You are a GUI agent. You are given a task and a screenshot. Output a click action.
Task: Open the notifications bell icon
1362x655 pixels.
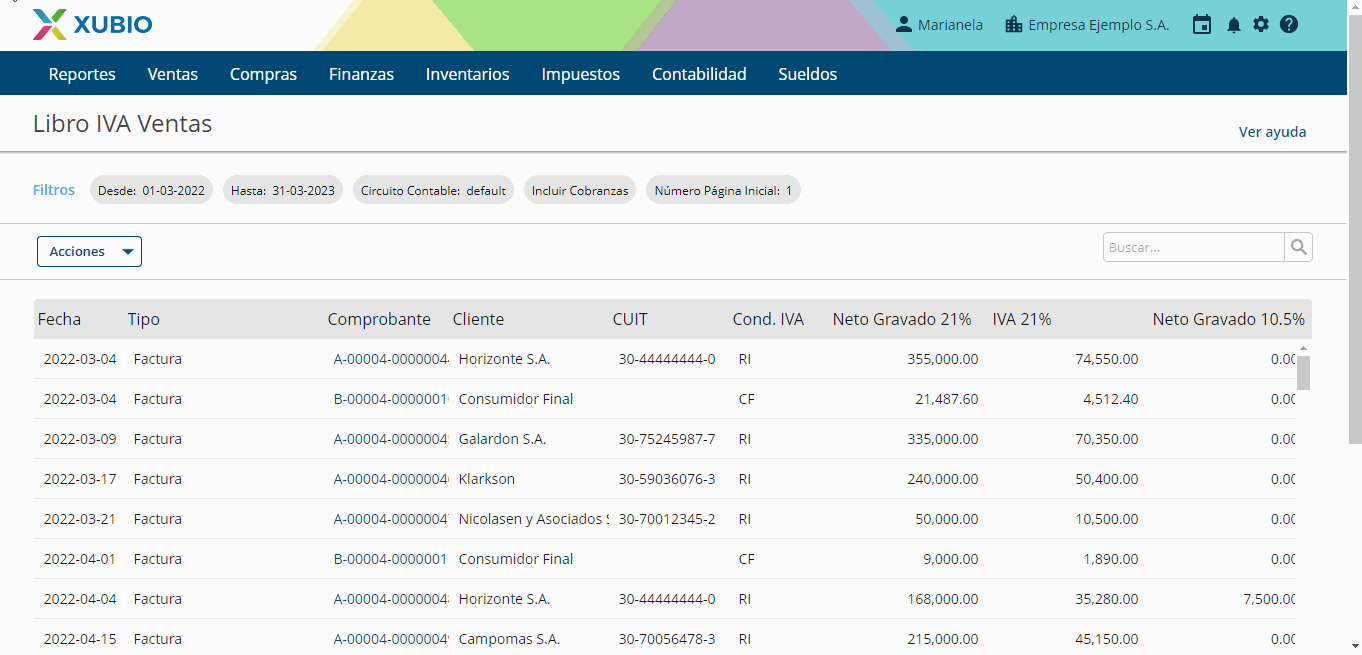(x=1234, y=25)
